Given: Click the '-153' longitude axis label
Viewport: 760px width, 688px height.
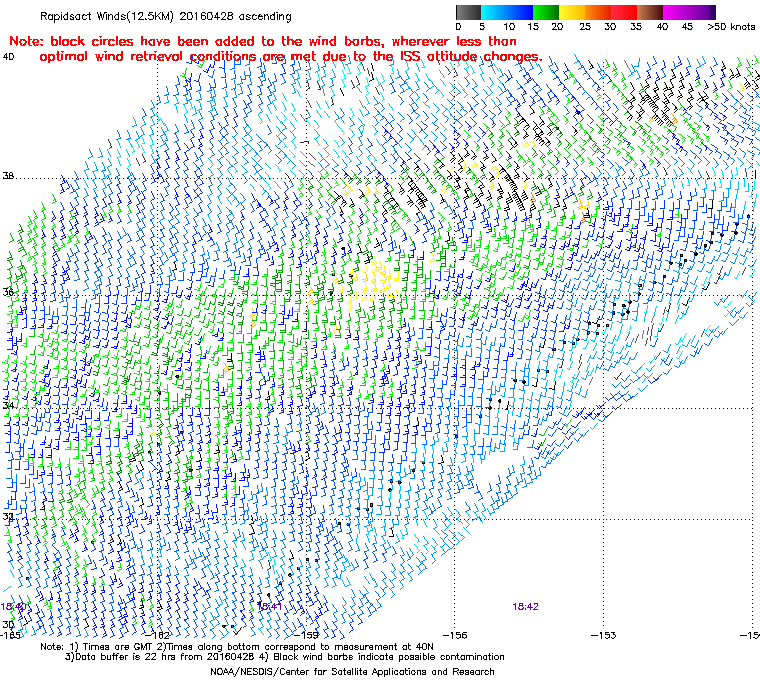Looking at the screenshot, I should pos(604,635).
